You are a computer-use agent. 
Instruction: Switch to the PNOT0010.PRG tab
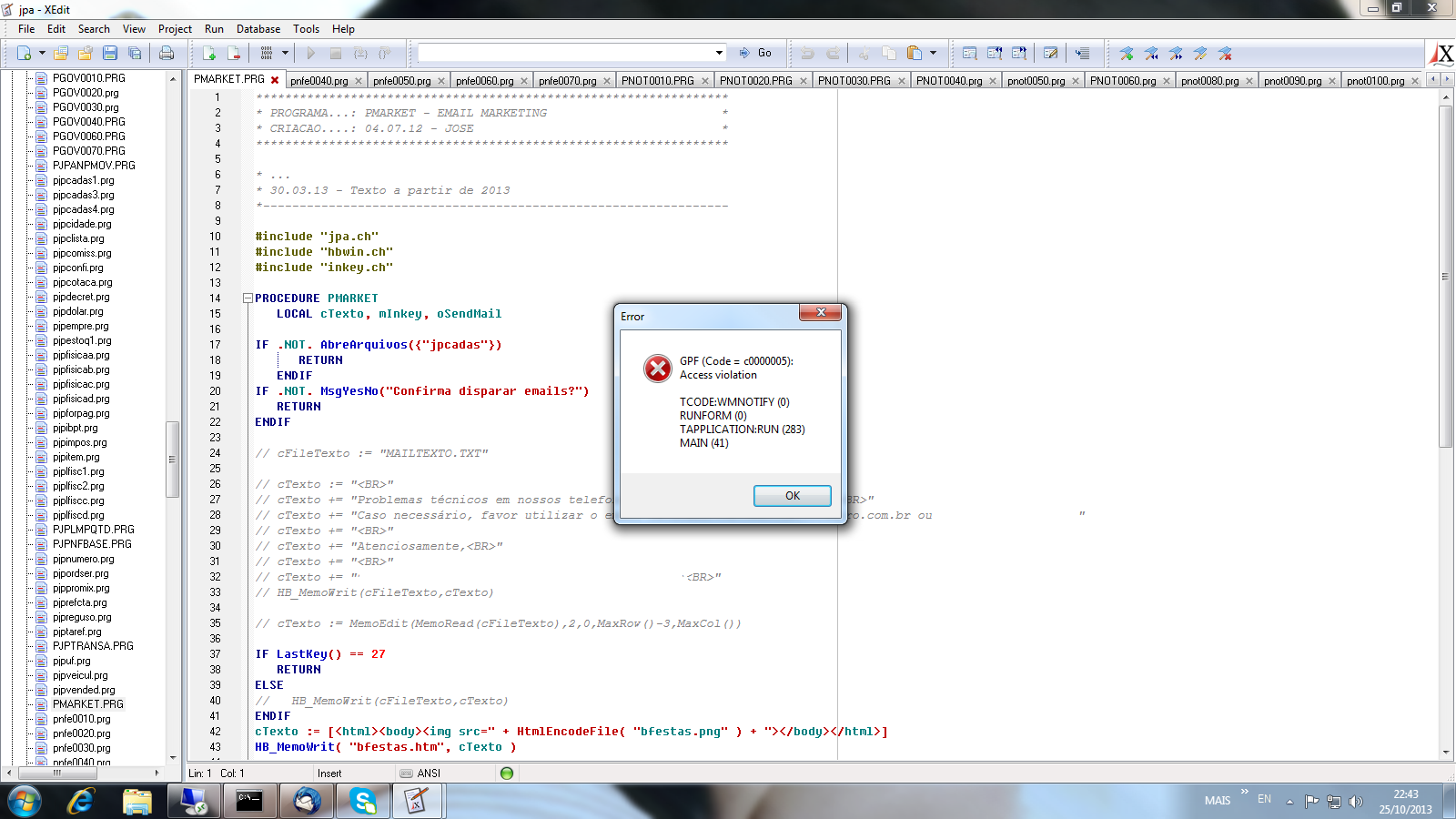(x=657, y=81)
